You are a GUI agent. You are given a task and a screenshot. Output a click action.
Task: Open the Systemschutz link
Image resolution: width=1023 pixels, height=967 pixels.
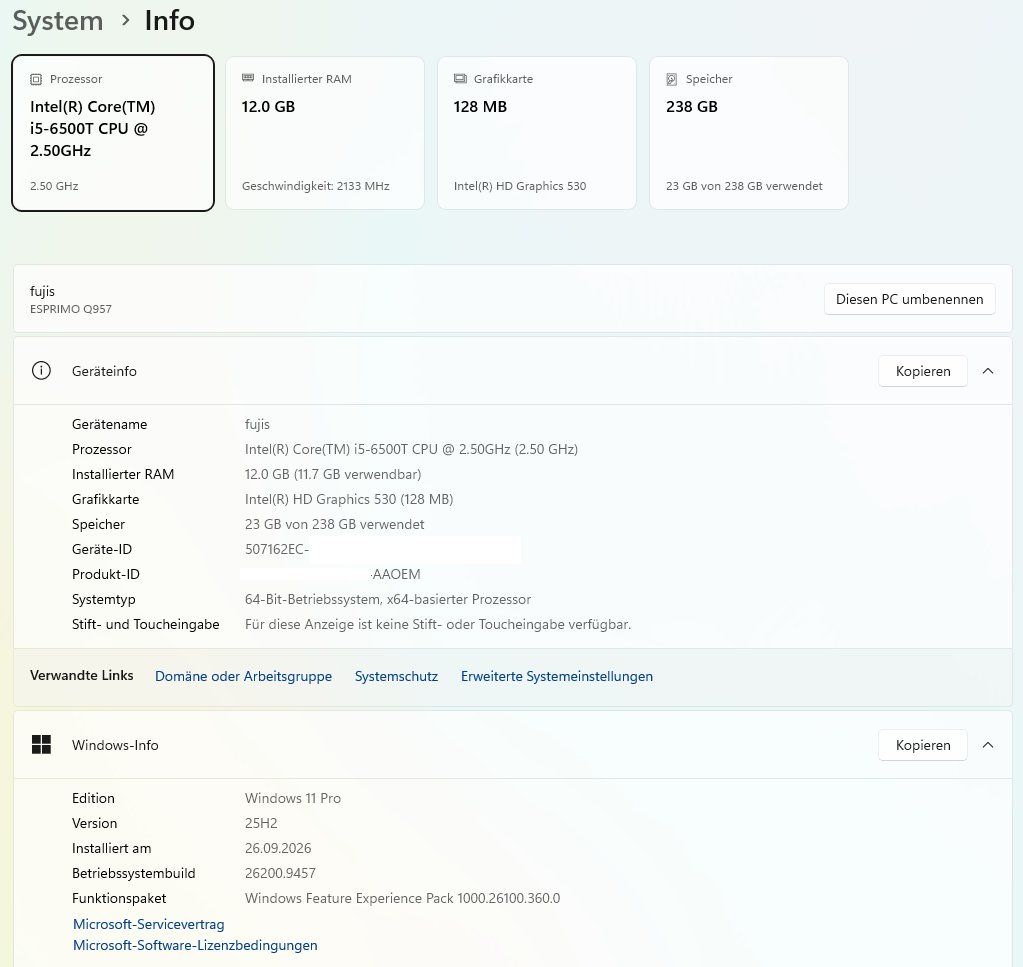[396, 676]
